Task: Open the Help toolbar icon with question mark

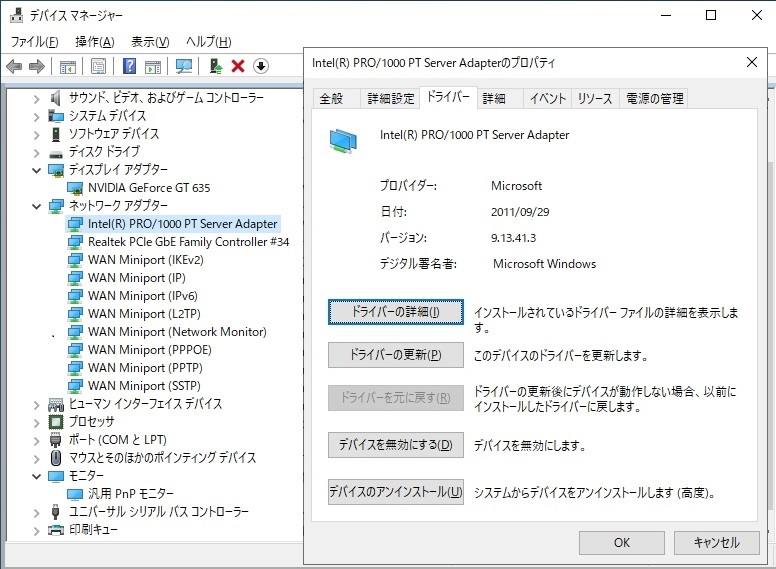Action: pos(129,66)
